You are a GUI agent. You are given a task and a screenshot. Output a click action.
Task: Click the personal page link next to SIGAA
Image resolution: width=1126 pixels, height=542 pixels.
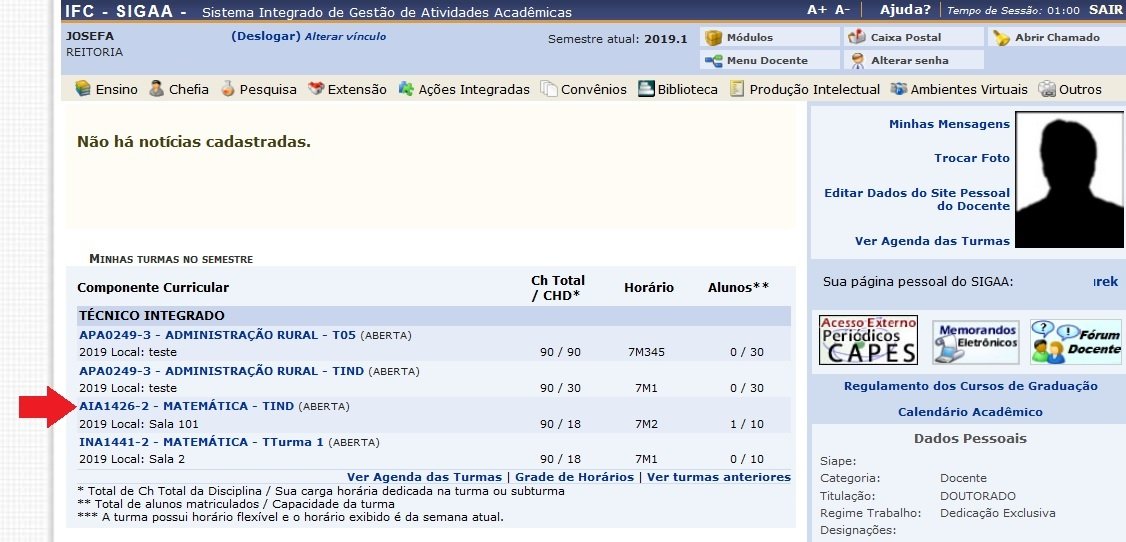[x=1105, y=282]
